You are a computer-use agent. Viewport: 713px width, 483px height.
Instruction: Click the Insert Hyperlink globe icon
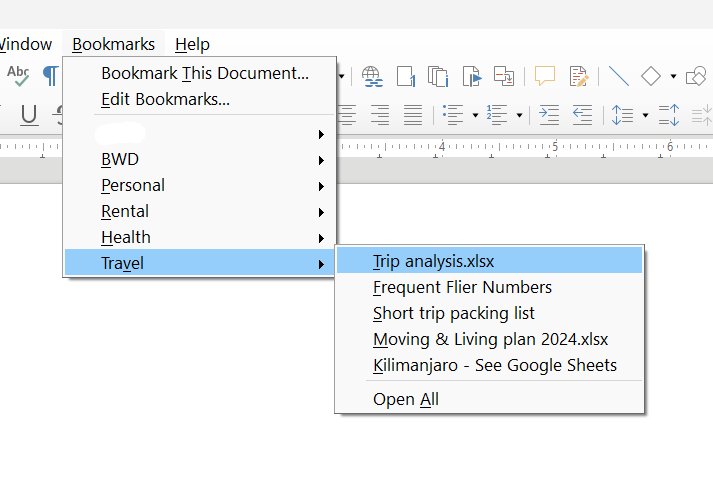372,76
